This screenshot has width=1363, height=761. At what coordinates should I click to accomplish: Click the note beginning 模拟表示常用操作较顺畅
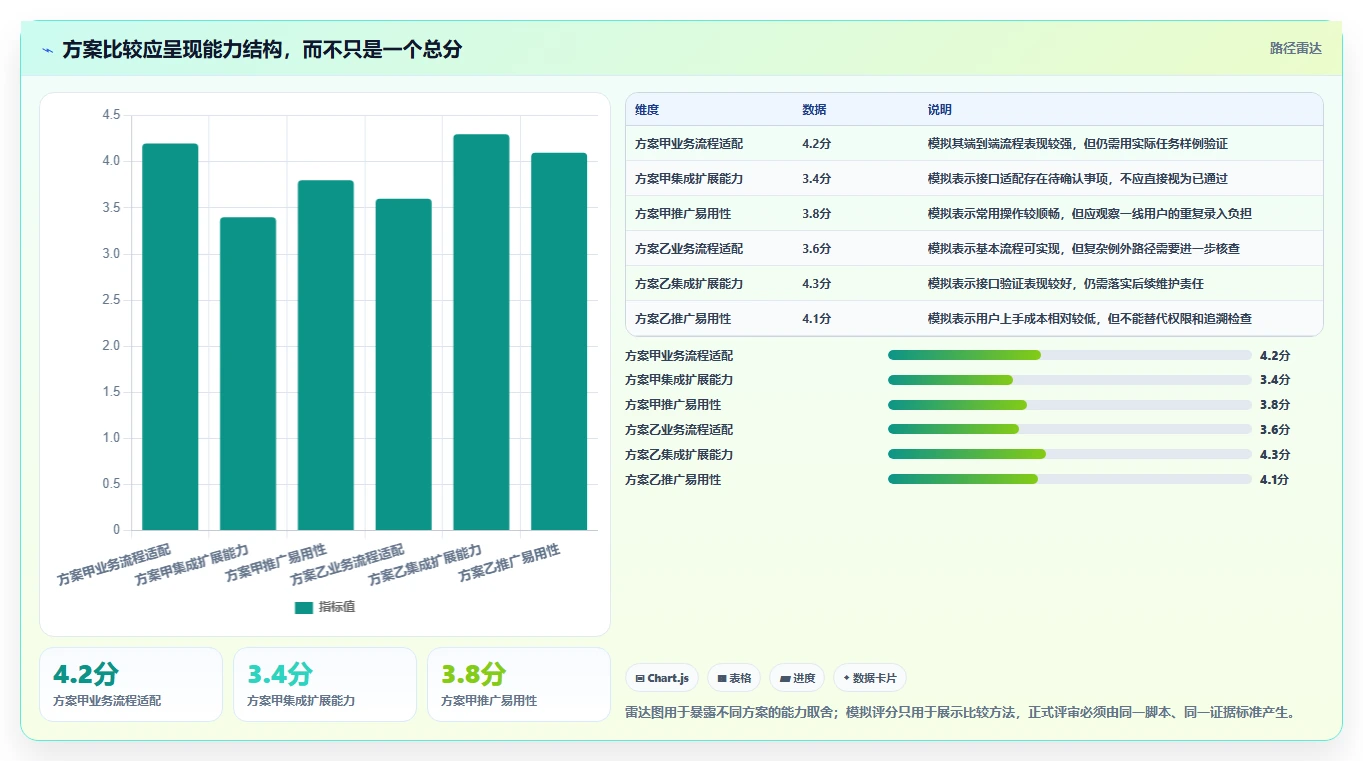coord(1090,214)
